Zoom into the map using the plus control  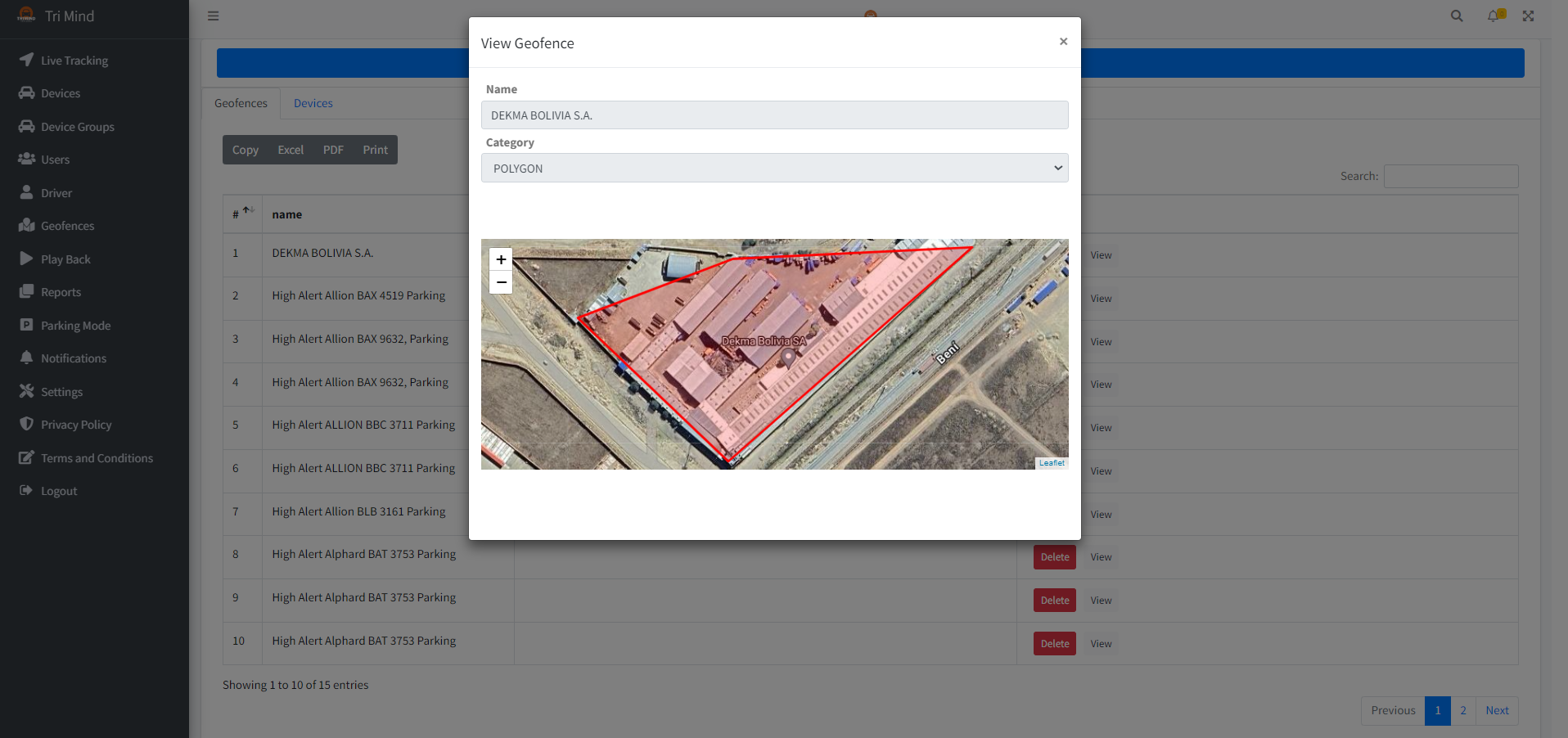500,259
